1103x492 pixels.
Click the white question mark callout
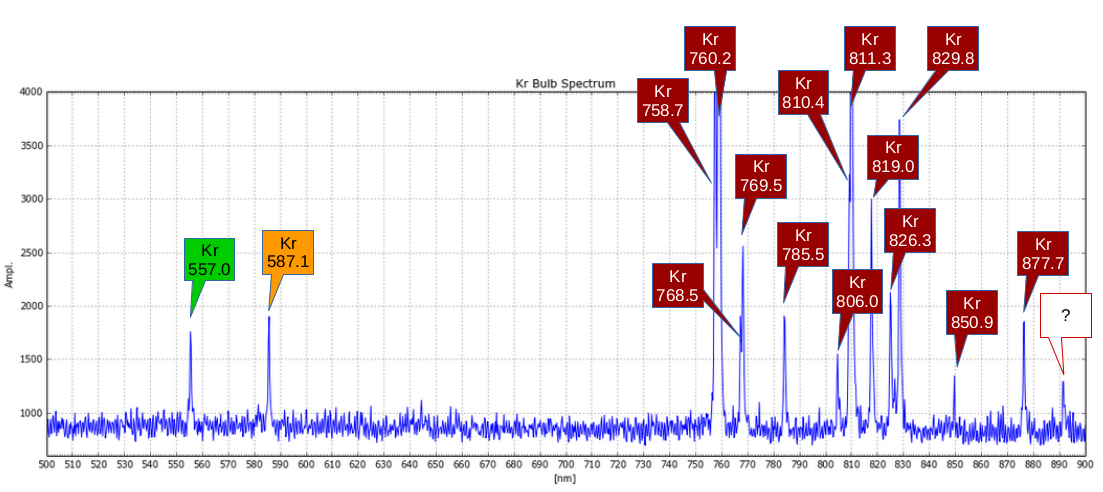pyautogui.click(x=1065, y=315)
